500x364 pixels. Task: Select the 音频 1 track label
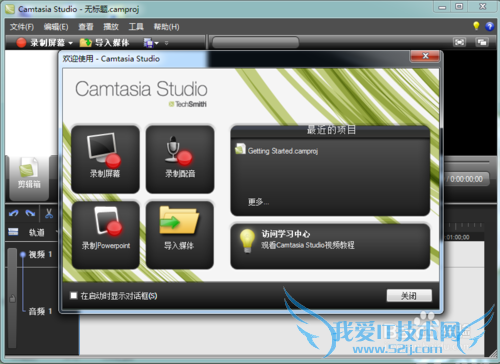point(40,312)
